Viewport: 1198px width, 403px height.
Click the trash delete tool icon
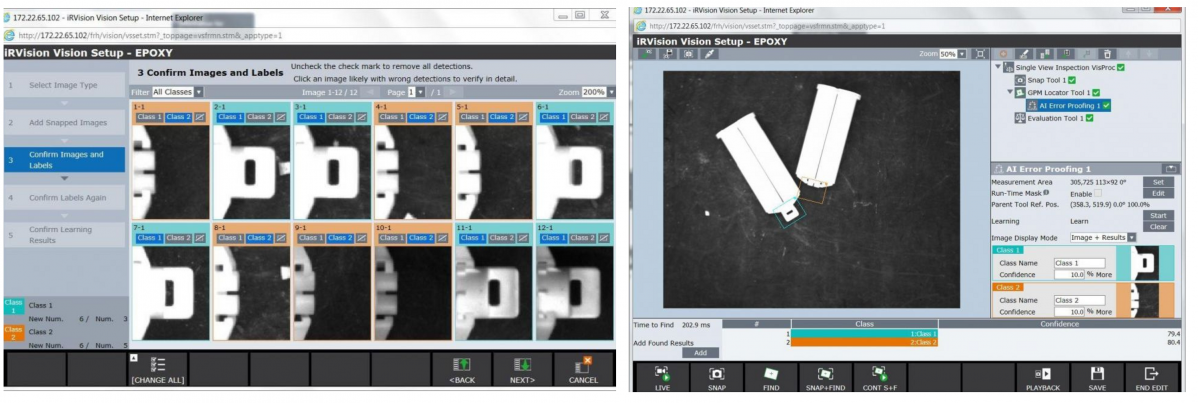point(1108,54)
